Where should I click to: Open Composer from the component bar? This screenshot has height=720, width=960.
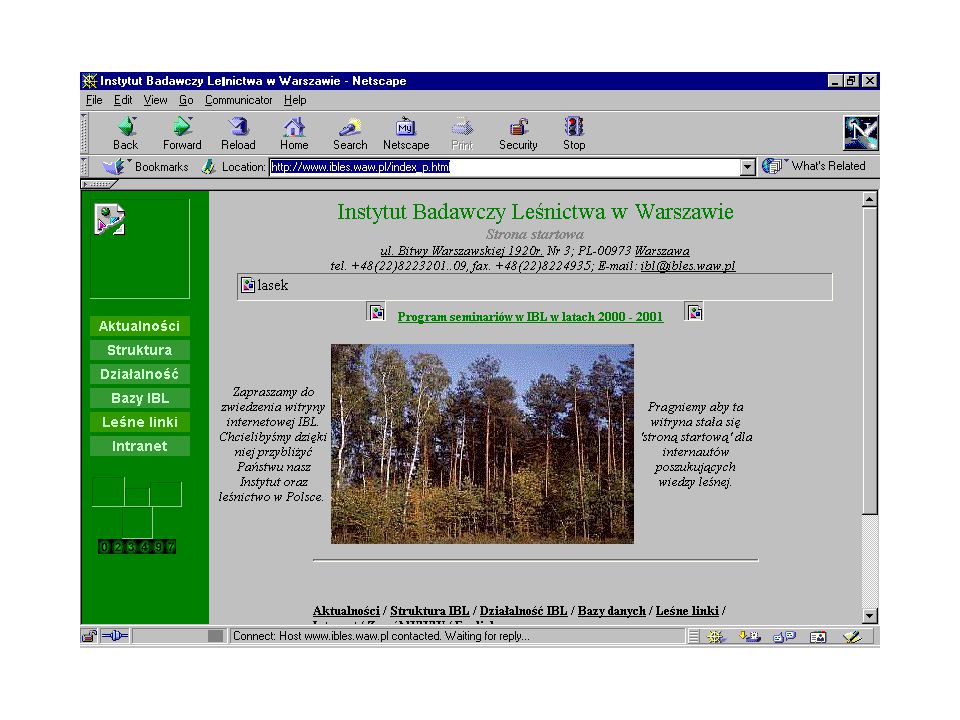(852, 637)
